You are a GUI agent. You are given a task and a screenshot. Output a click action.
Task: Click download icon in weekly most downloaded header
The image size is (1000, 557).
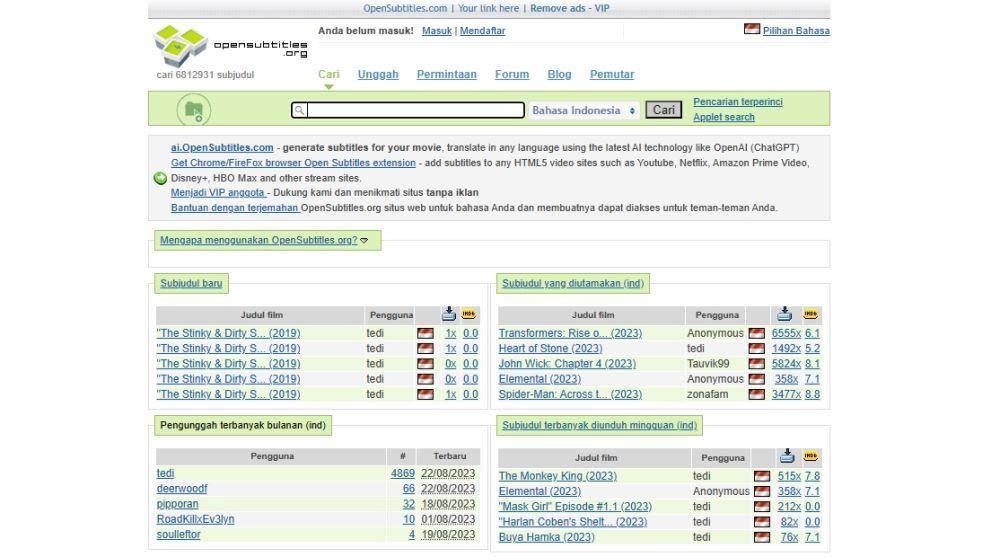[787, 456]
